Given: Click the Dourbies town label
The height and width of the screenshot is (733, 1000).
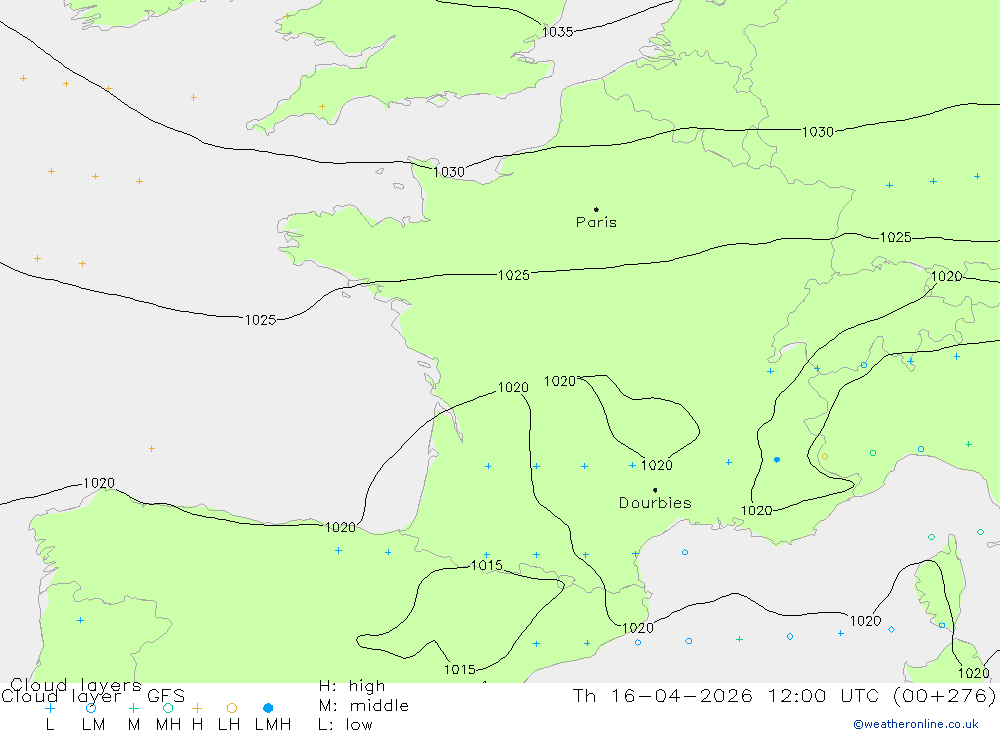Looking at the screenshot, I should click(655, 503).
